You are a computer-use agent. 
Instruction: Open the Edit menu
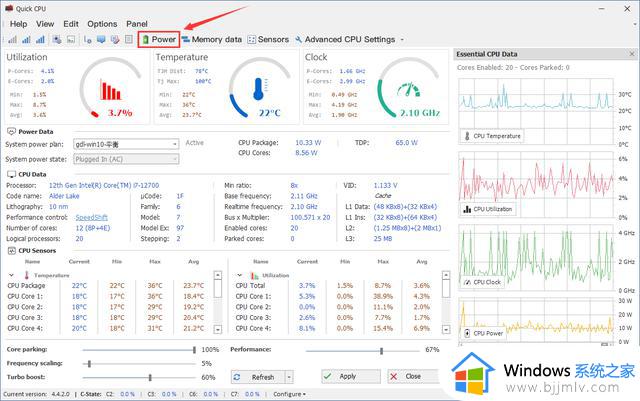click(71, 24)
